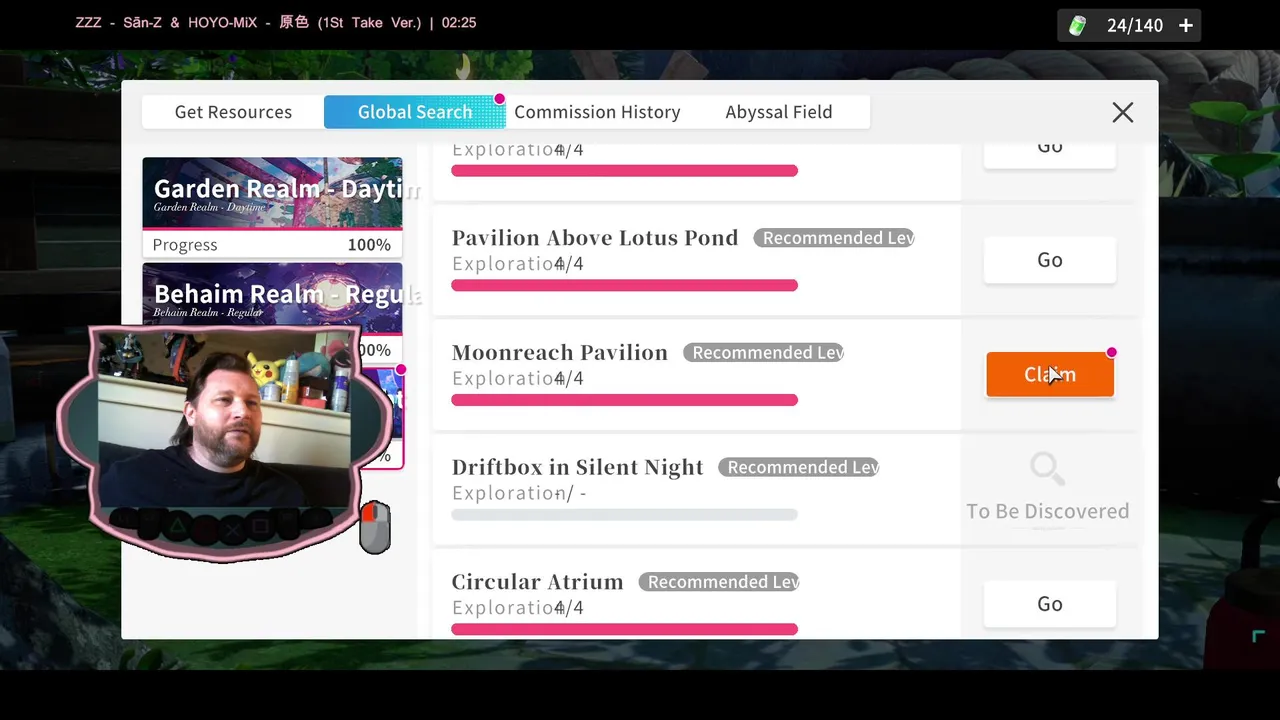Image resolution: width=1280 pixels, height=720 pixels.
Task: Click the Driftbox in Silent Night title
Action: 577,467
